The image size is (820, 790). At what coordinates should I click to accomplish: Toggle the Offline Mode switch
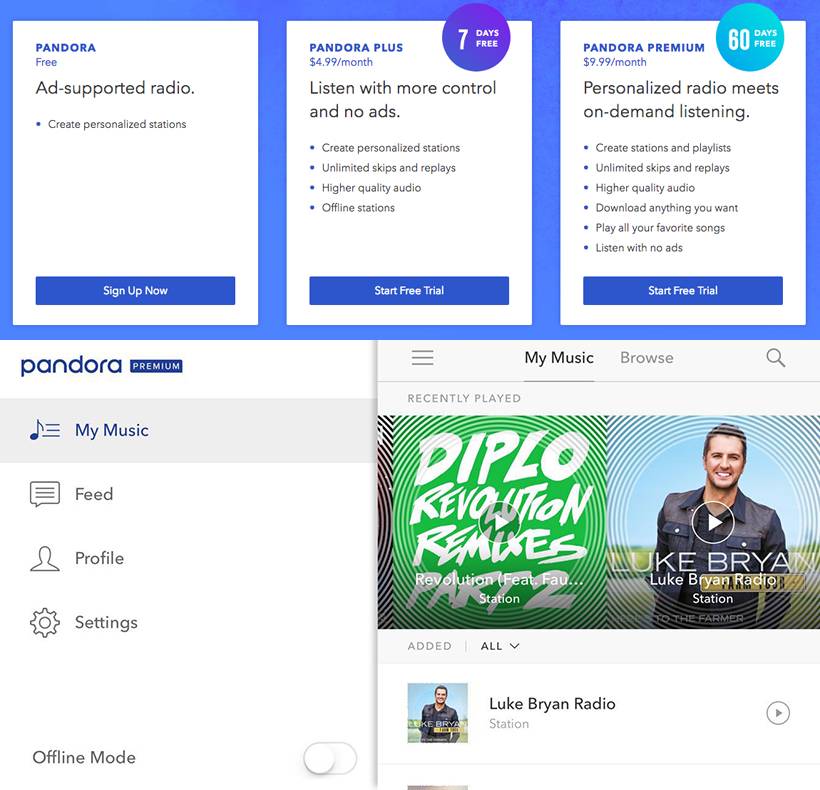click(330, 758)
